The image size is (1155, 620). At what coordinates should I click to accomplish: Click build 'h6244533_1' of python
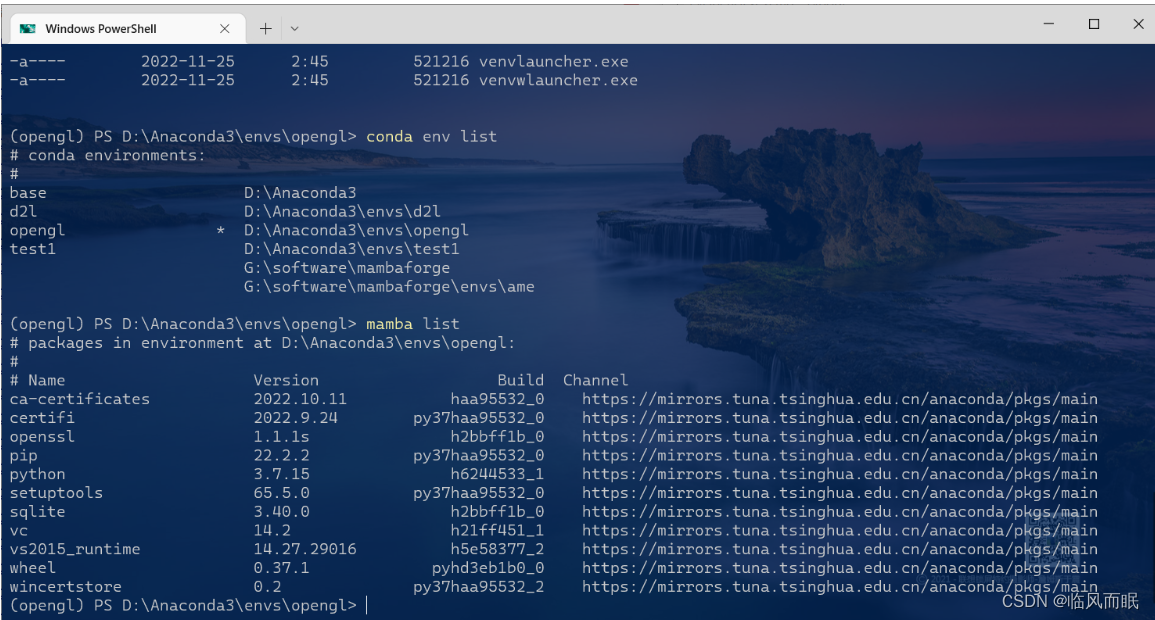pos(497,474)
